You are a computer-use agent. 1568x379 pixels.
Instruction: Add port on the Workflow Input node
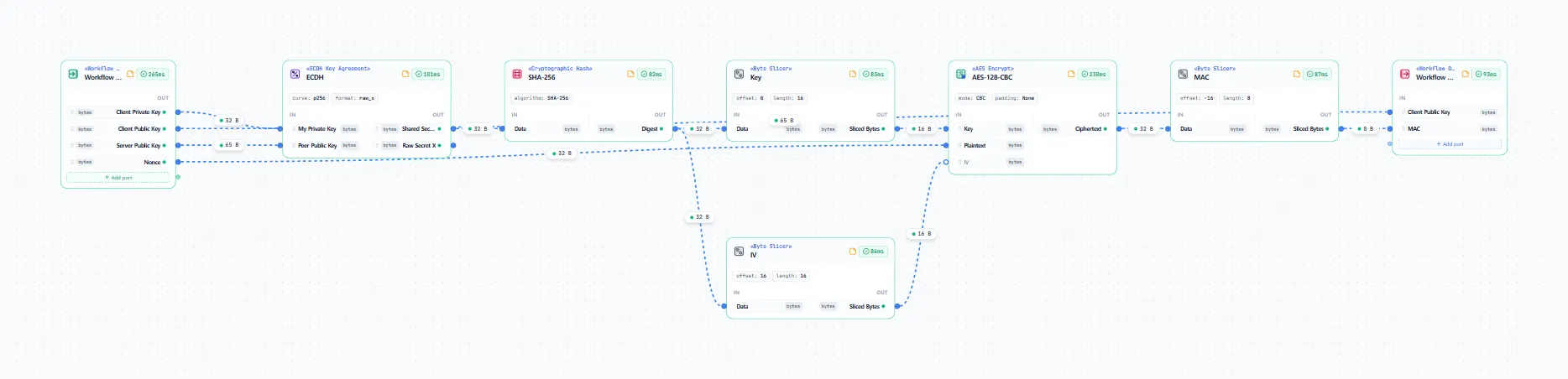click(x=118, y=178)
